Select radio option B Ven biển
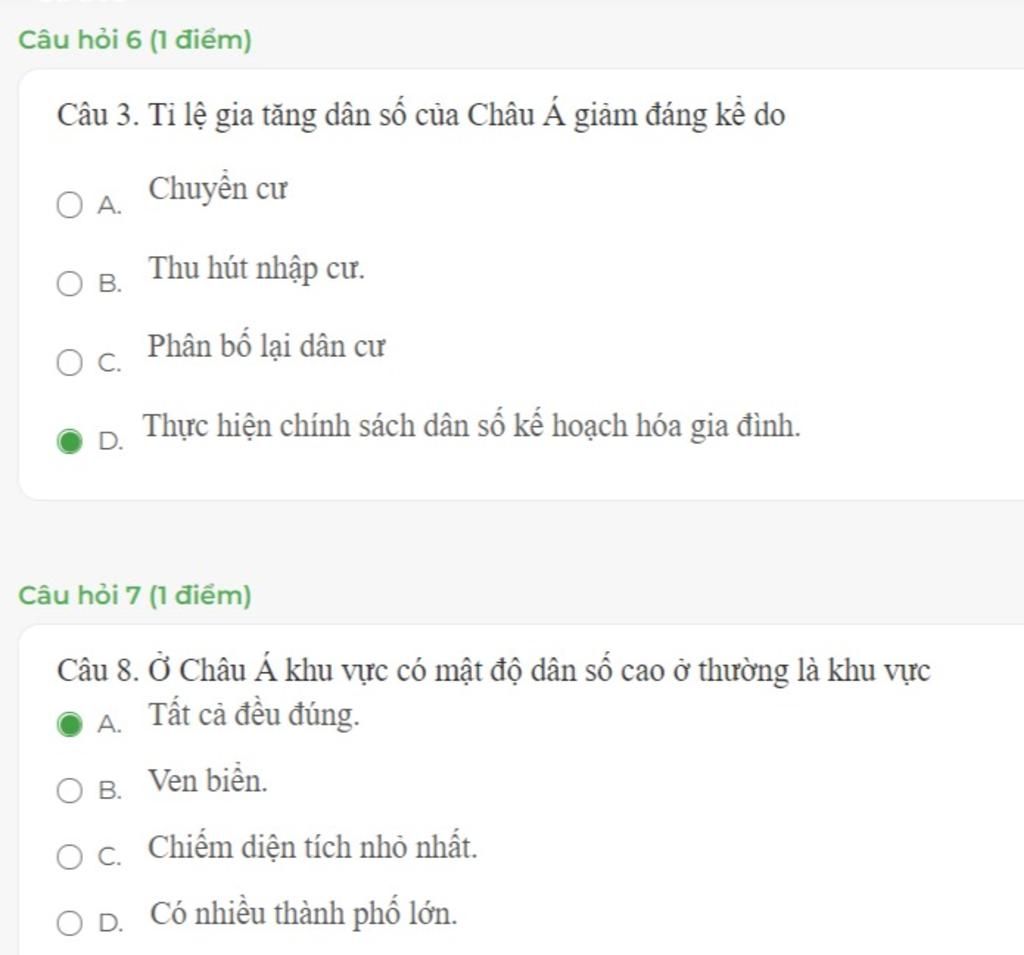 pyautogui.click(x=69, y=790)
